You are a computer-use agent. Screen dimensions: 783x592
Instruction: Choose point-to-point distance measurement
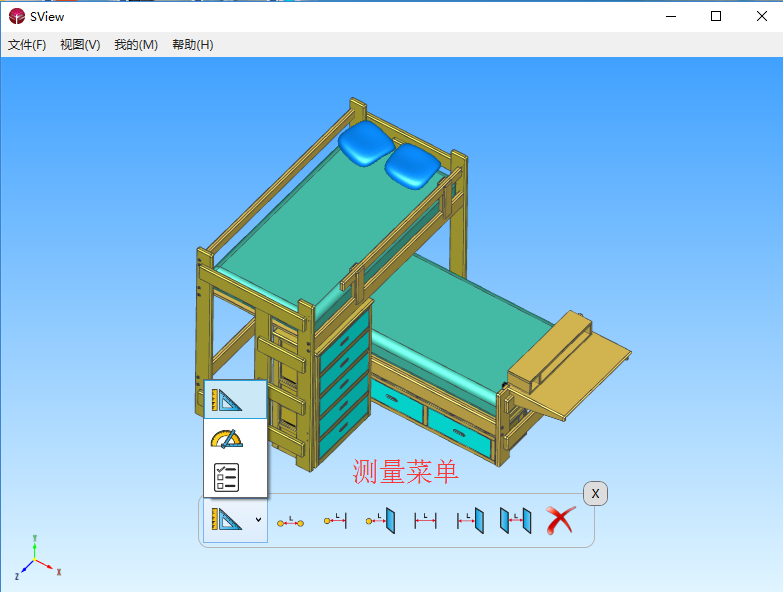point(290,522)
